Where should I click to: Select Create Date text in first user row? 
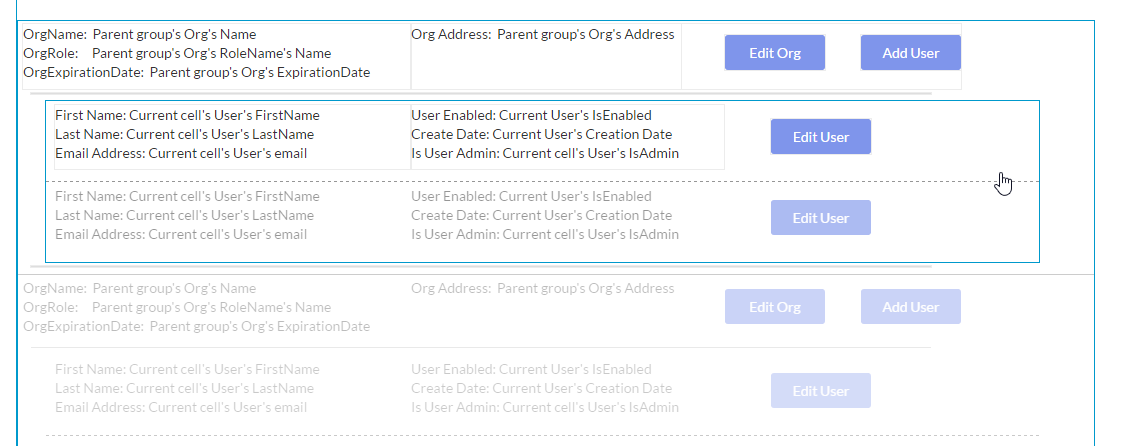(541, 134)
